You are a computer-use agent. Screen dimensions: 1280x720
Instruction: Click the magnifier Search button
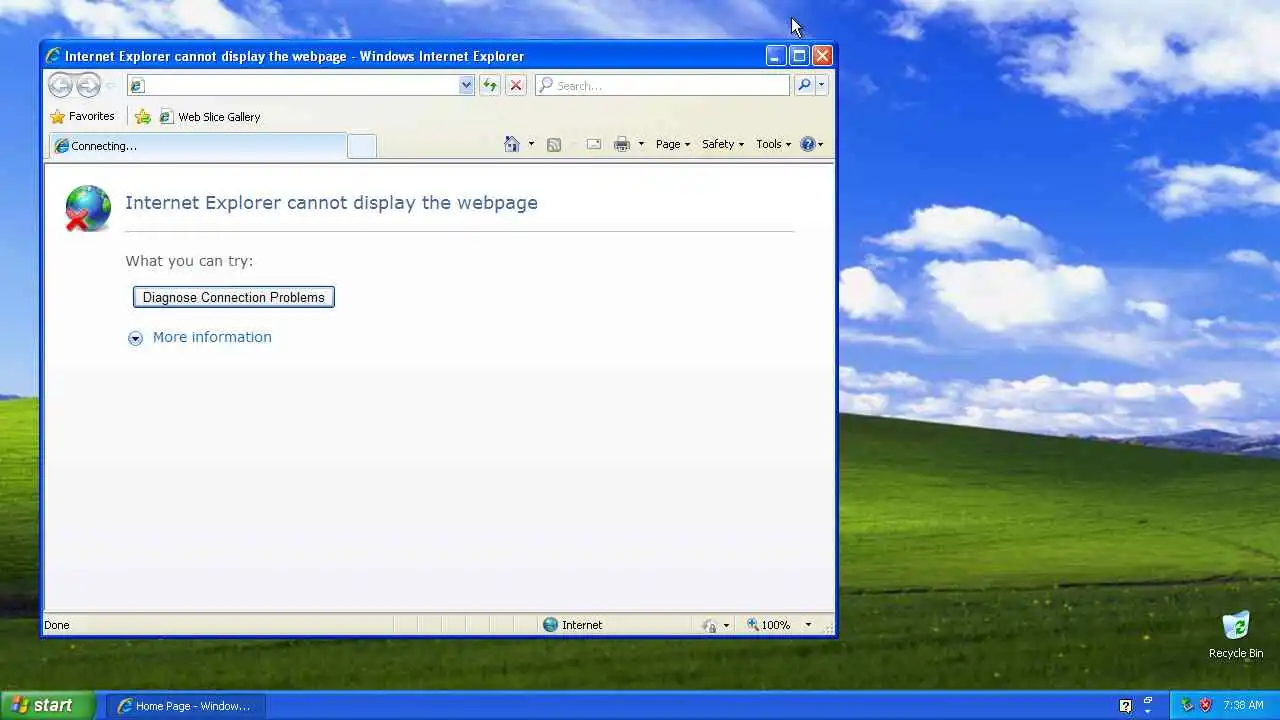(804, 85)
